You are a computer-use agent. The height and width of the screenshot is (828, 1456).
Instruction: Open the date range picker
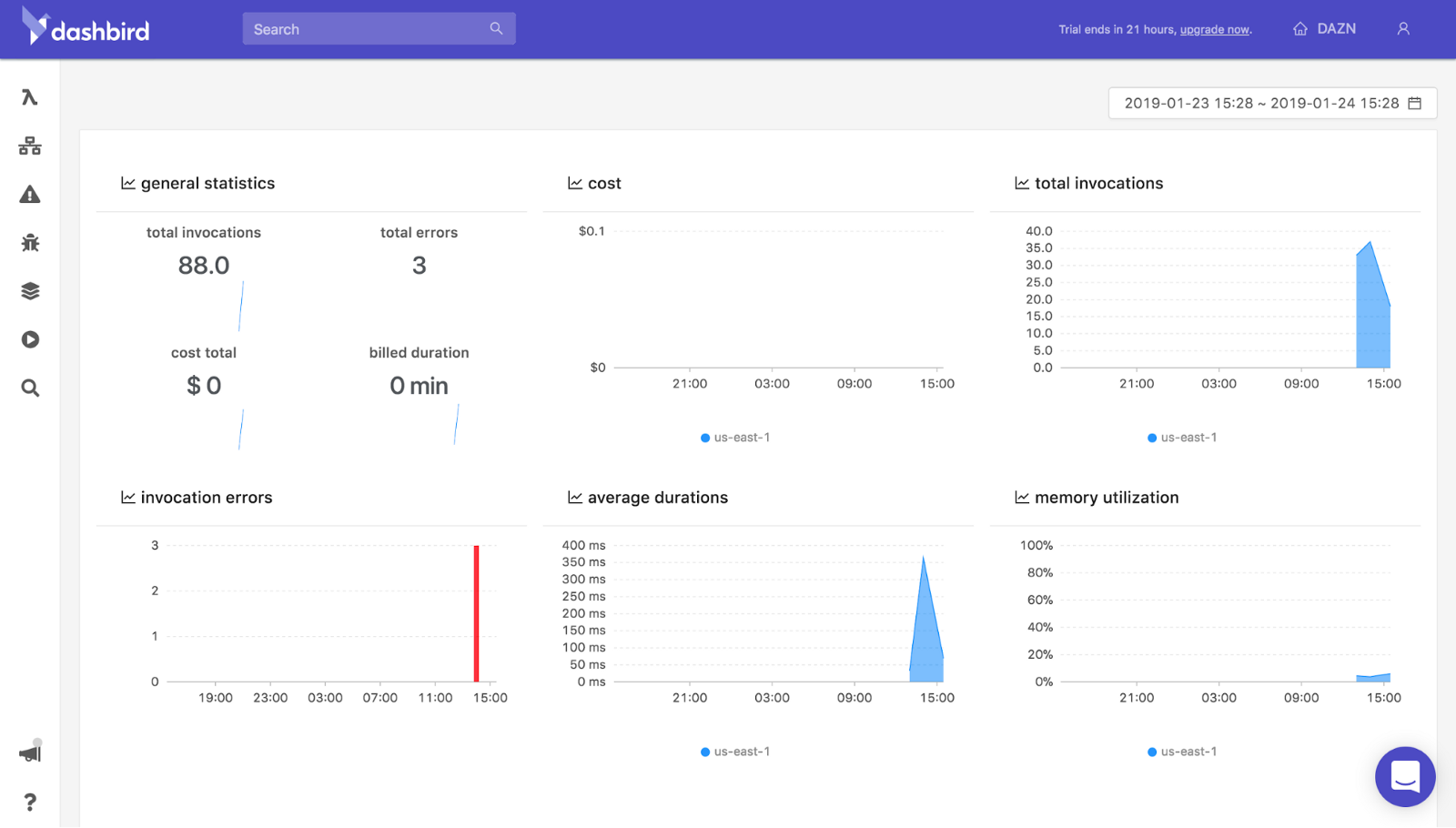pyautogui.click(x=1271, y=104)
